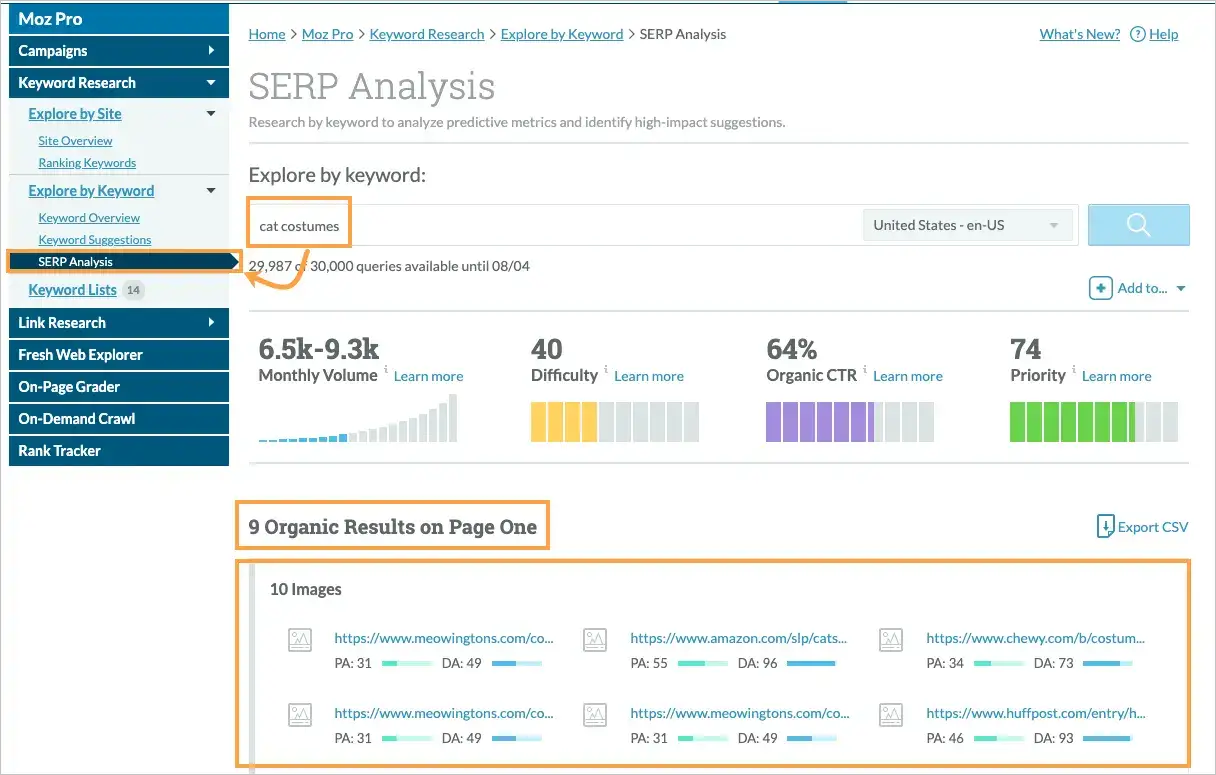Open Help via the question mark icon
This screenshot has height=775, width=1216.
pos(1138,34)
